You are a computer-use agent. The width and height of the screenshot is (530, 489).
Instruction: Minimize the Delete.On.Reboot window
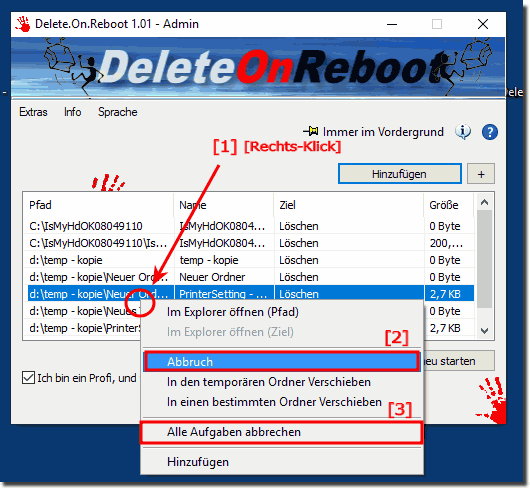point(392,24)
